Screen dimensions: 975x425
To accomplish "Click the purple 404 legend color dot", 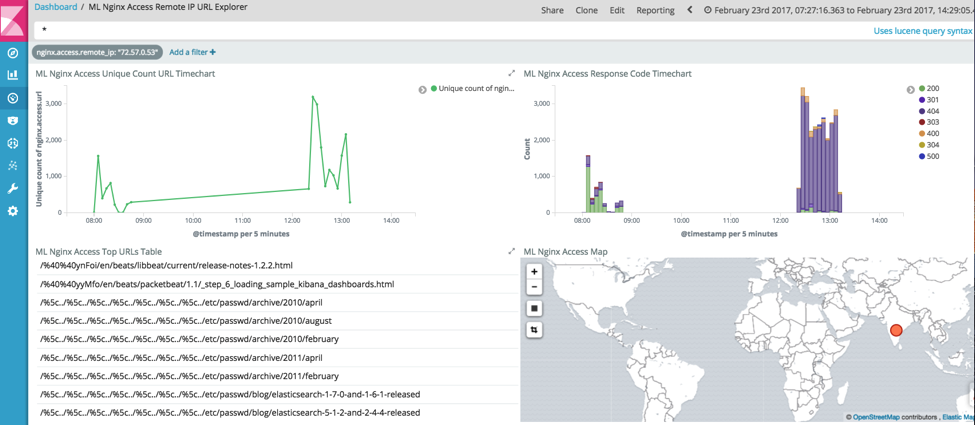I will click(921, 111).
